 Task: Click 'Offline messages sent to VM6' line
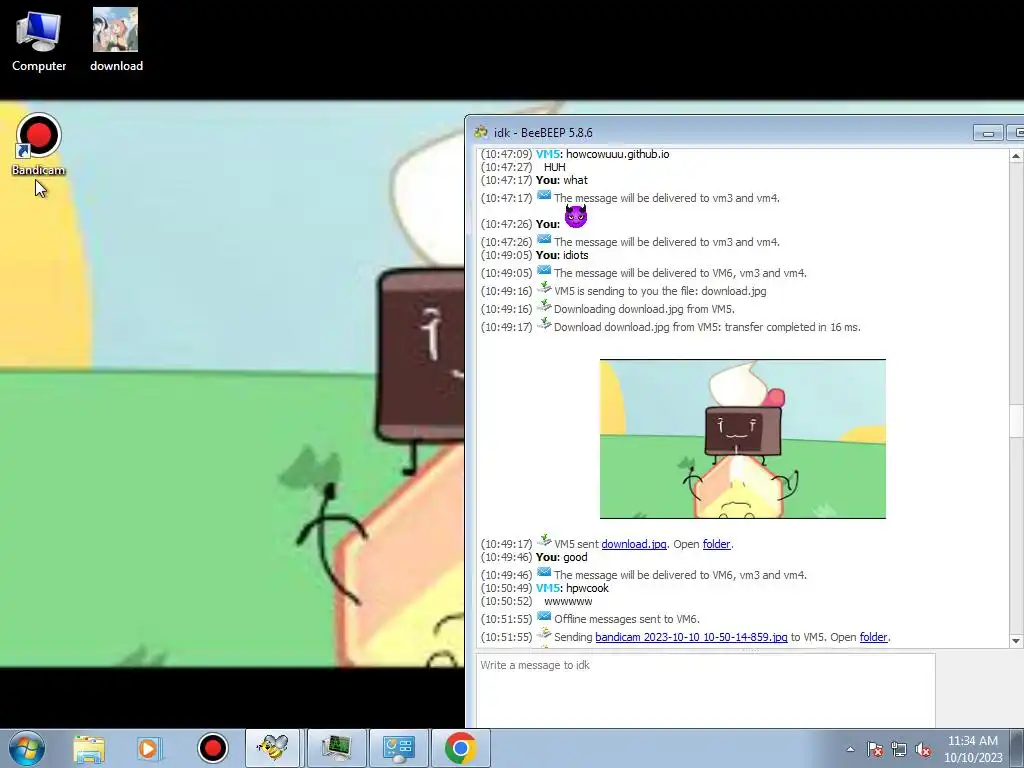(x=627, y=618)
